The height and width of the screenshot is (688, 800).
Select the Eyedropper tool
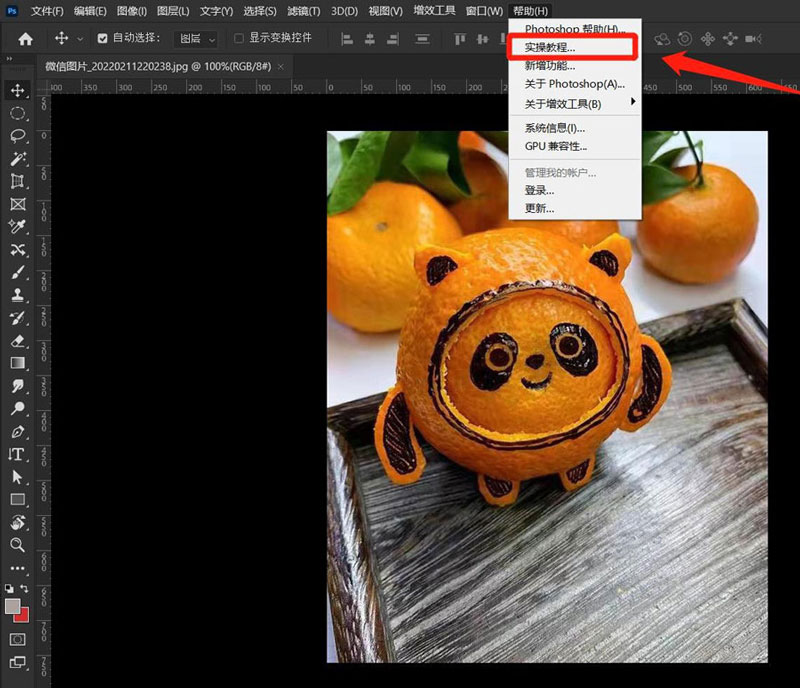click(x=17, y=227)
